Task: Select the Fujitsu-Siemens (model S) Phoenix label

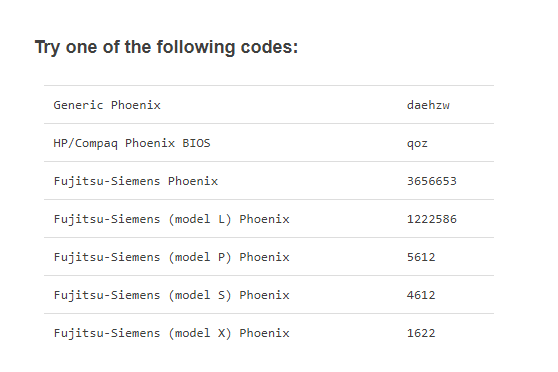Action: coord(172,295)
